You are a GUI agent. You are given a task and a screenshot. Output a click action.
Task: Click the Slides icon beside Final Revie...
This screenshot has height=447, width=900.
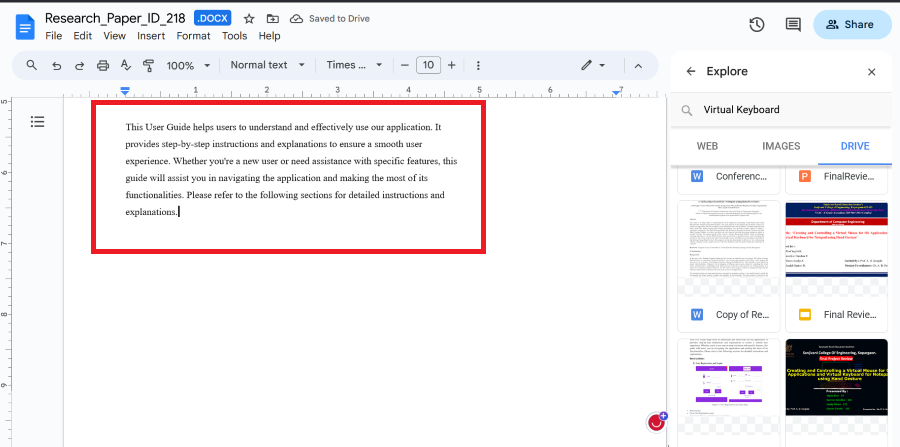[x=805, y=314]
